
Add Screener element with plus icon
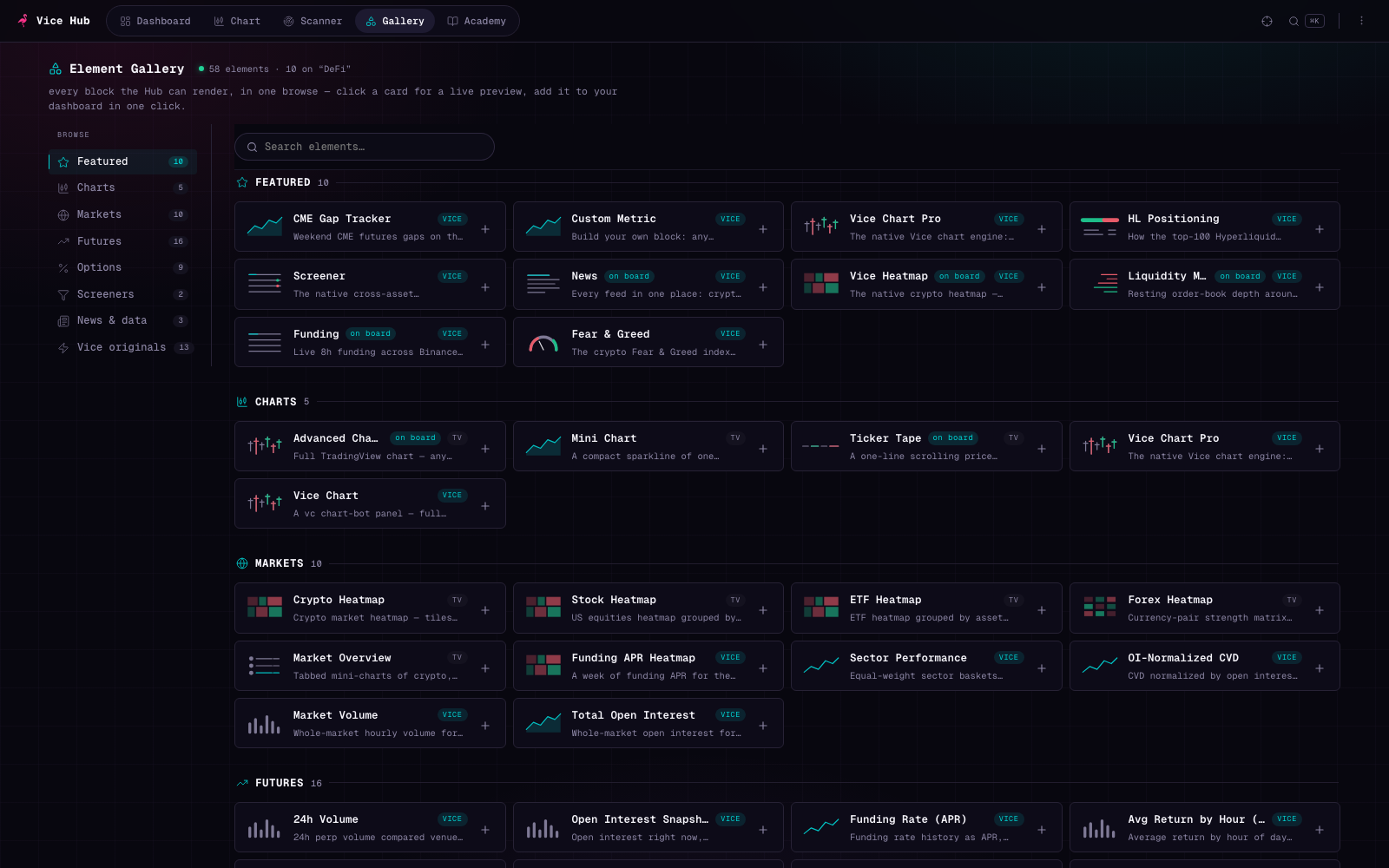485,287
